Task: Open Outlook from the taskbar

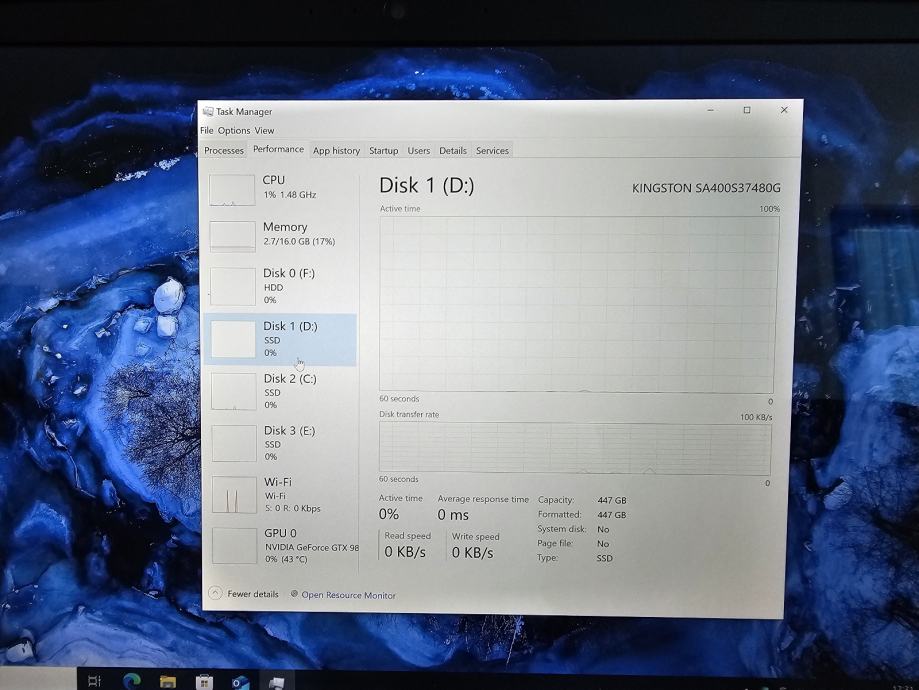Action: pyautogui.click(x=240, y=682)
